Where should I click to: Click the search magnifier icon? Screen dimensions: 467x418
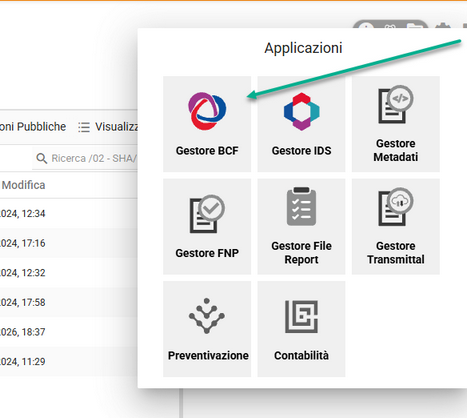[x=41, y=159]
